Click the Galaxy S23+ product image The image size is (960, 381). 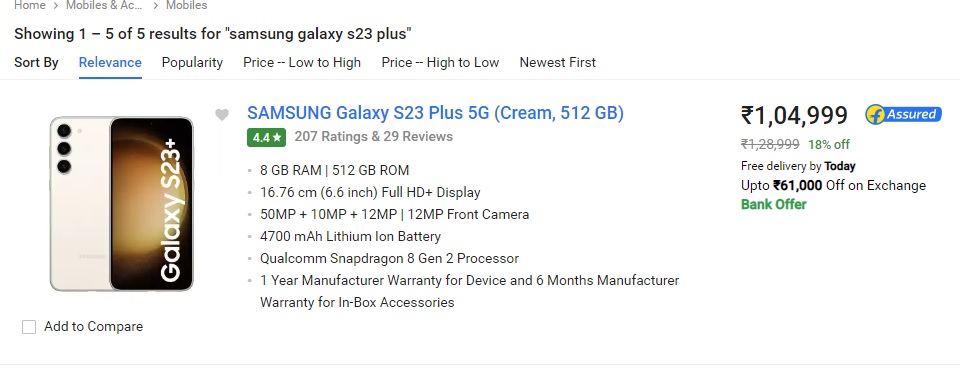(121, 204)
